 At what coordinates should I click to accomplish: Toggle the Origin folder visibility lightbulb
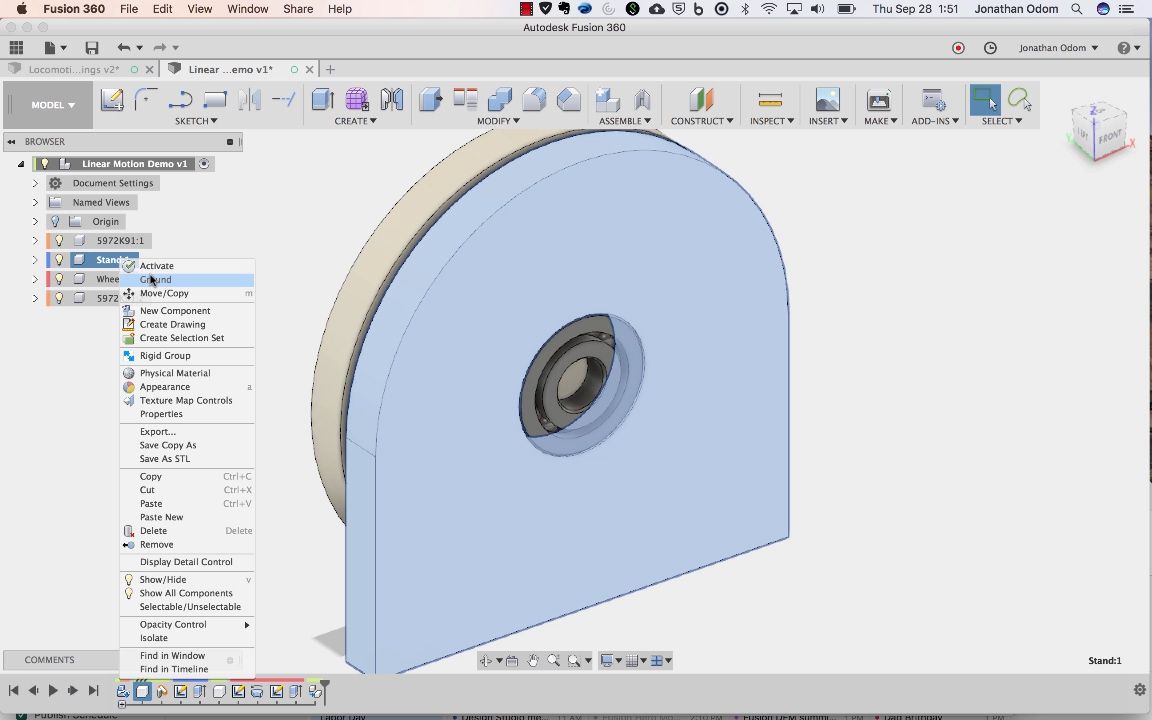tap(56, 222)
